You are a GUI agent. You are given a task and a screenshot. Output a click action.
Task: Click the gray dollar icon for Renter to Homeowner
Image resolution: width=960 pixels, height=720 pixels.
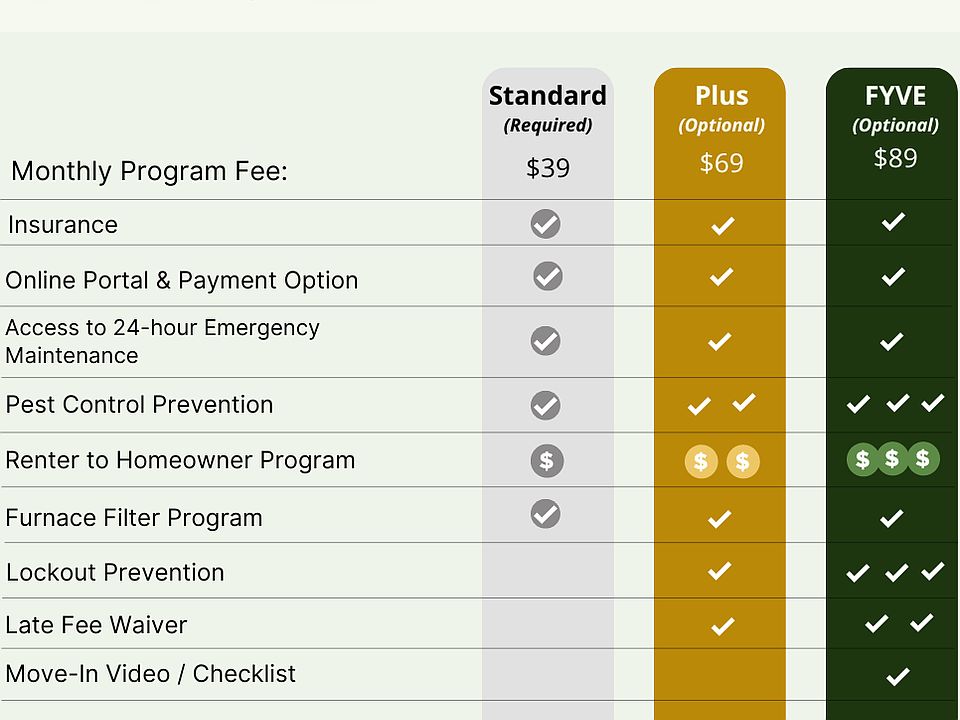point(547,461)
